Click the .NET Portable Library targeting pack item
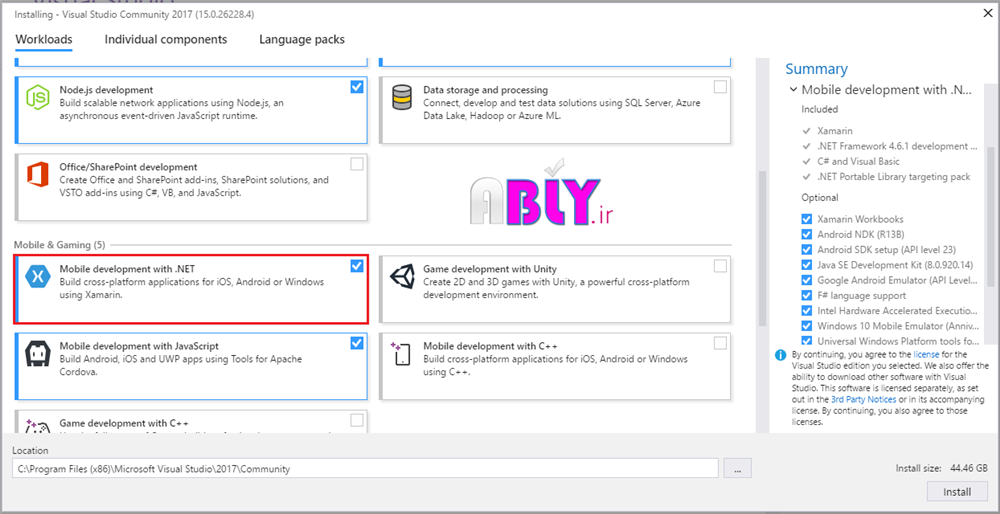Image resolution: width=1000 pixels, height=514 pixels. tap(893, 177)
